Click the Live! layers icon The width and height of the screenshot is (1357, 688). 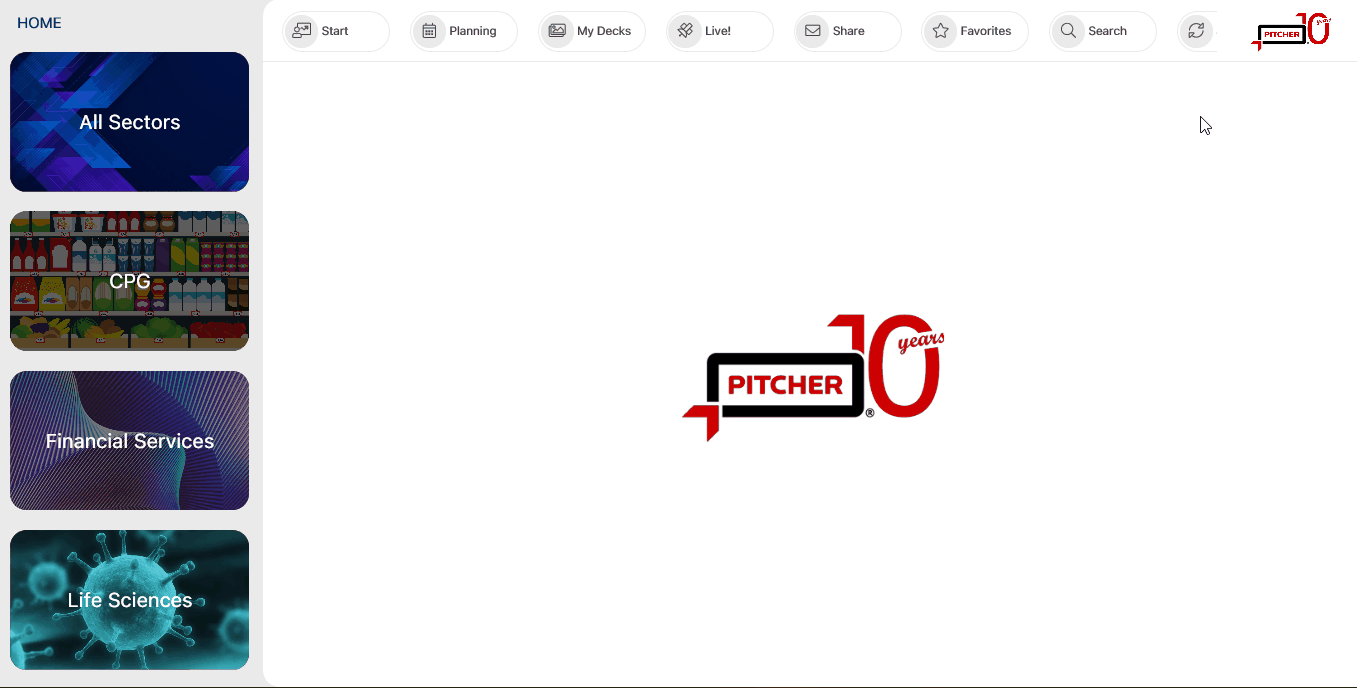pos(685,31)
